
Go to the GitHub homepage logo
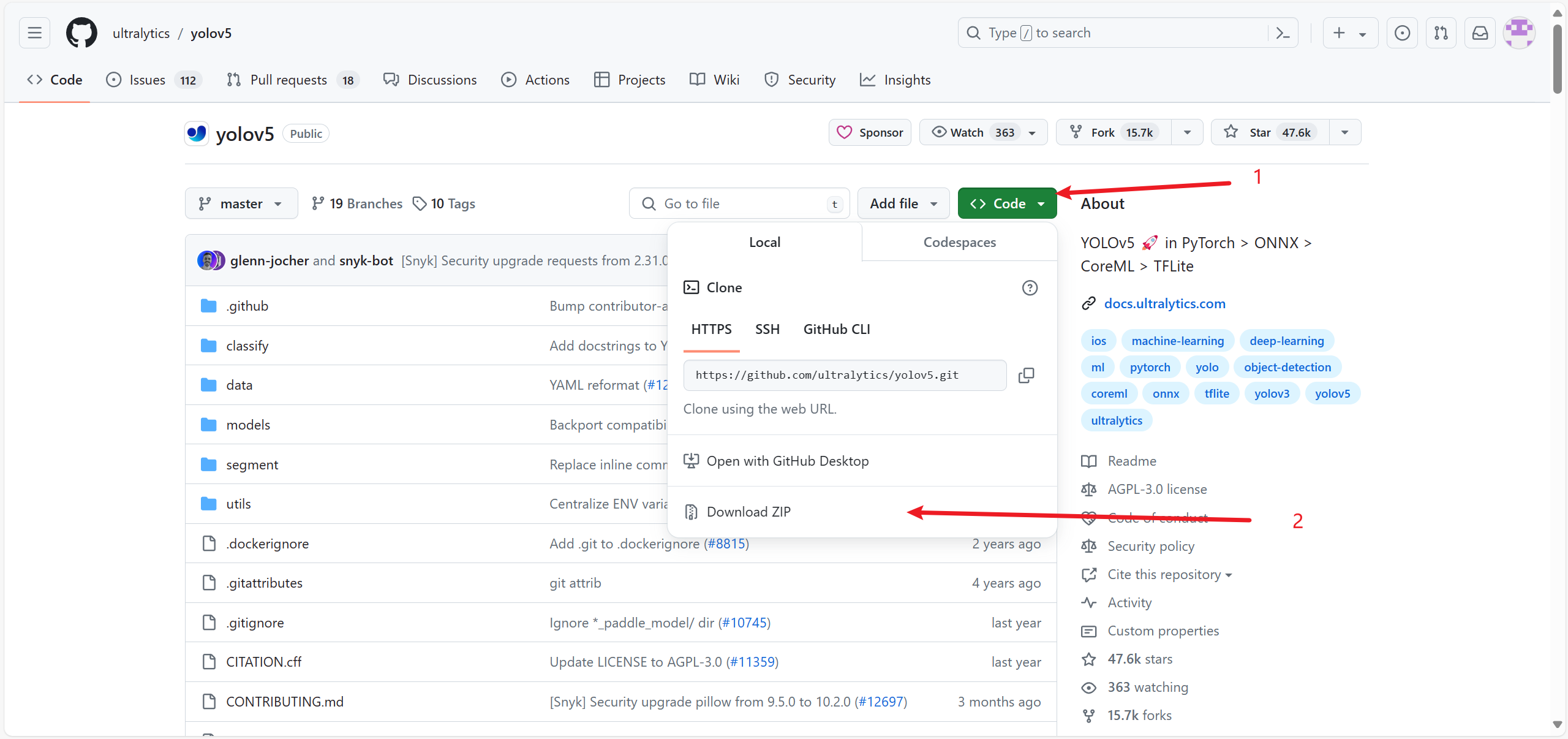tap(81, 33)
